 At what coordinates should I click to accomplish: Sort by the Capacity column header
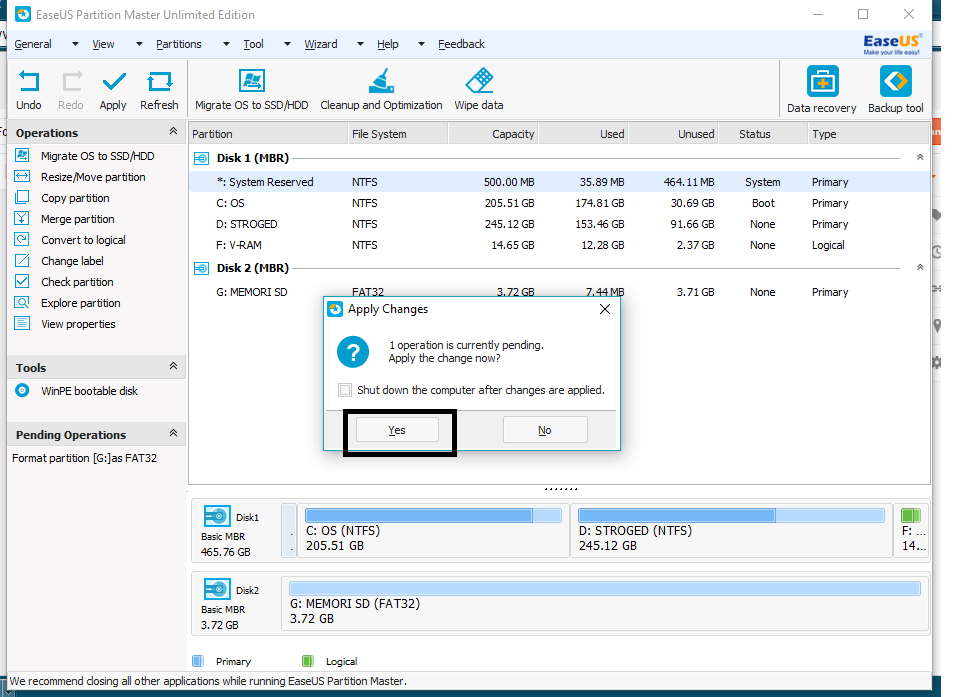point(493,134)
